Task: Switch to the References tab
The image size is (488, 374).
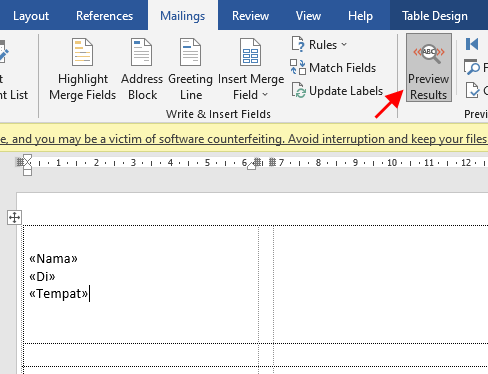Action: (x=104, y=16)
